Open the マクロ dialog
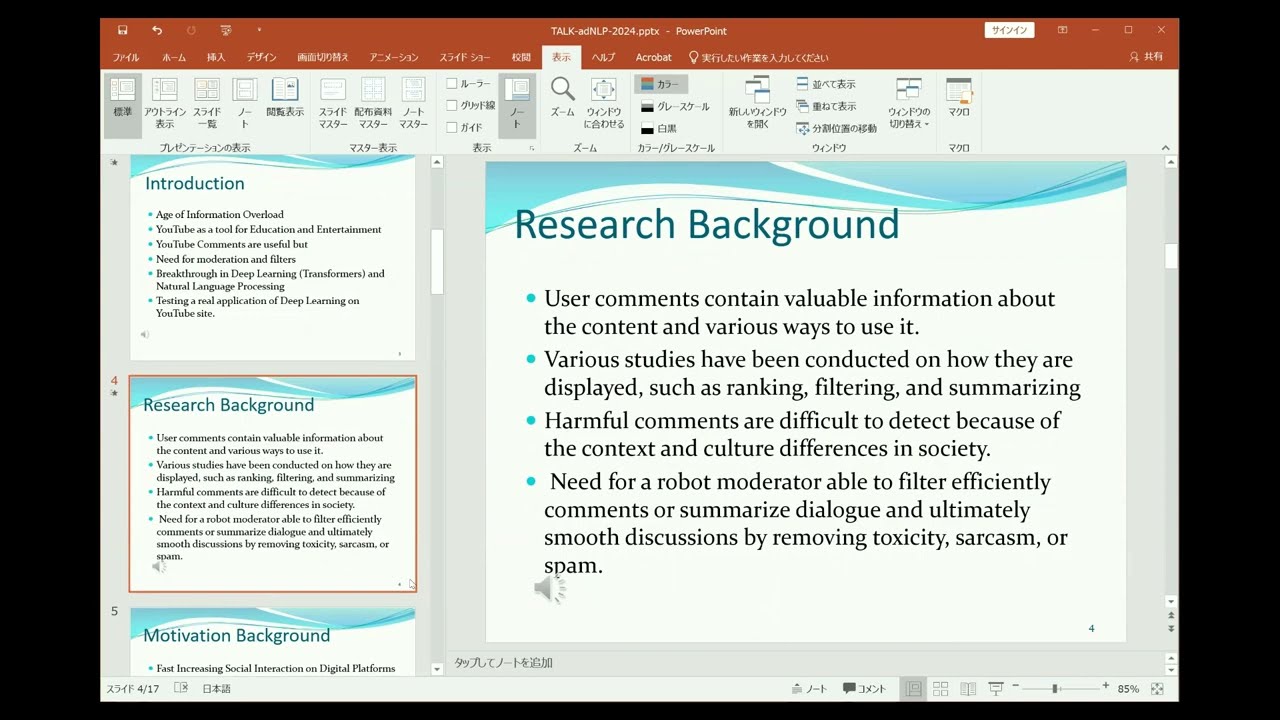This screenshot has width=1280, height=720. point(959,98)
